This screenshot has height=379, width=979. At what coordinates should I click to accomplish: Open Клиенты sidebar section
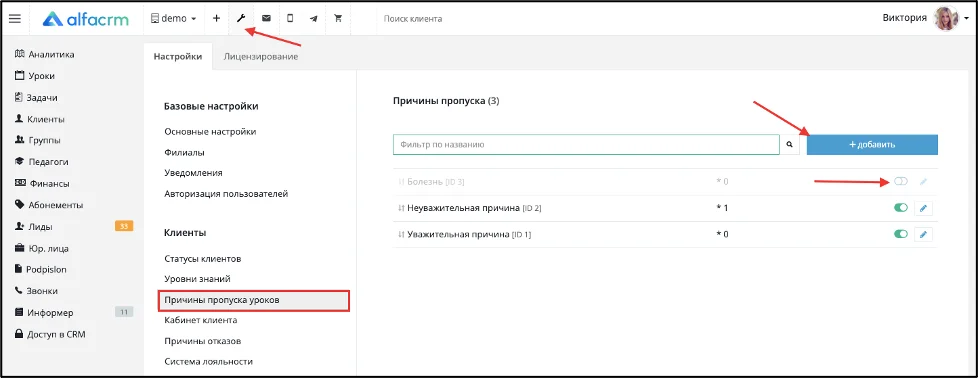coord(39,119)
